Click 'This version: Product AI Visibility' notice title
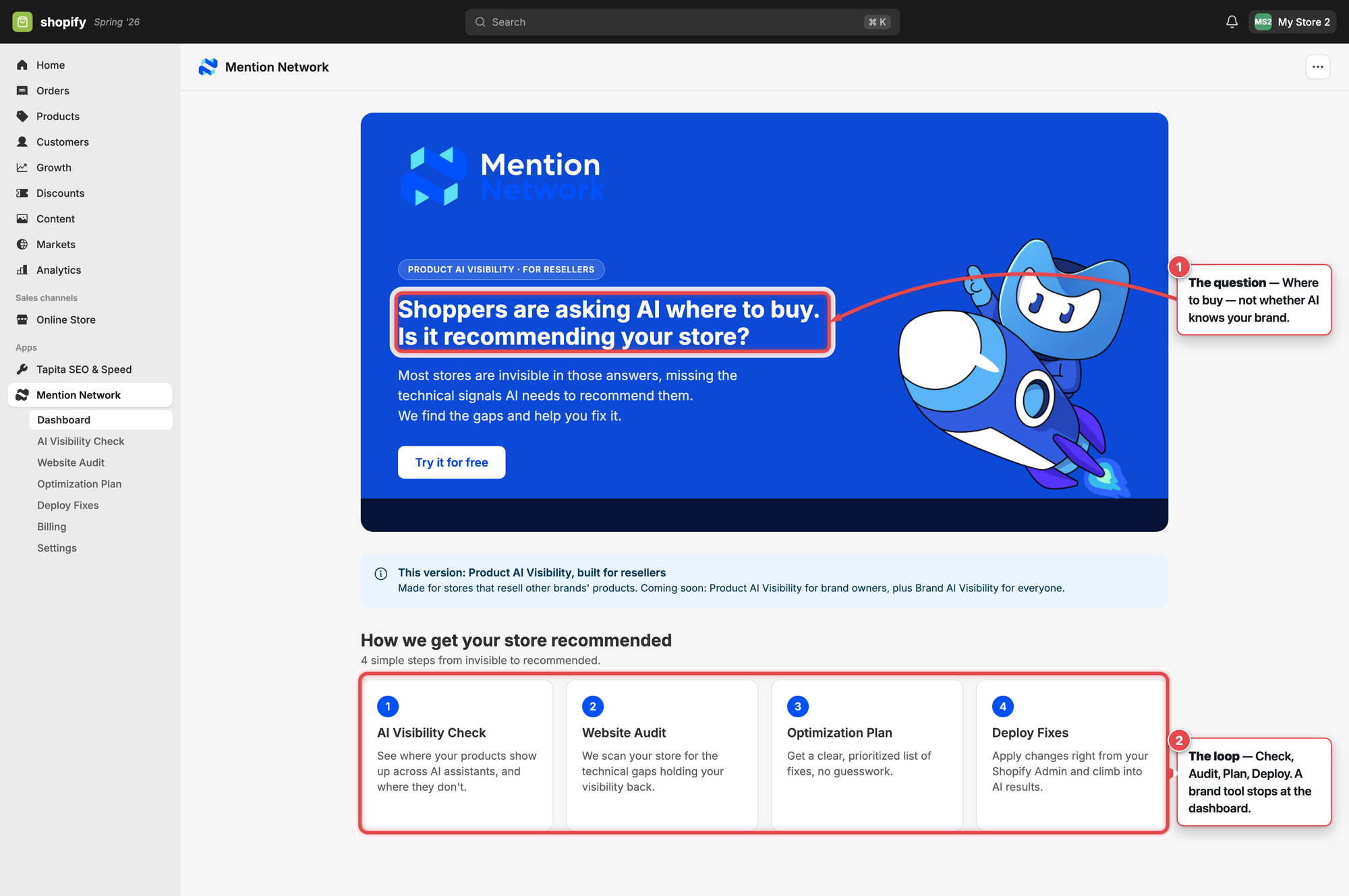This screenshot has height=896, width=1349. click(x=532, y=572)
